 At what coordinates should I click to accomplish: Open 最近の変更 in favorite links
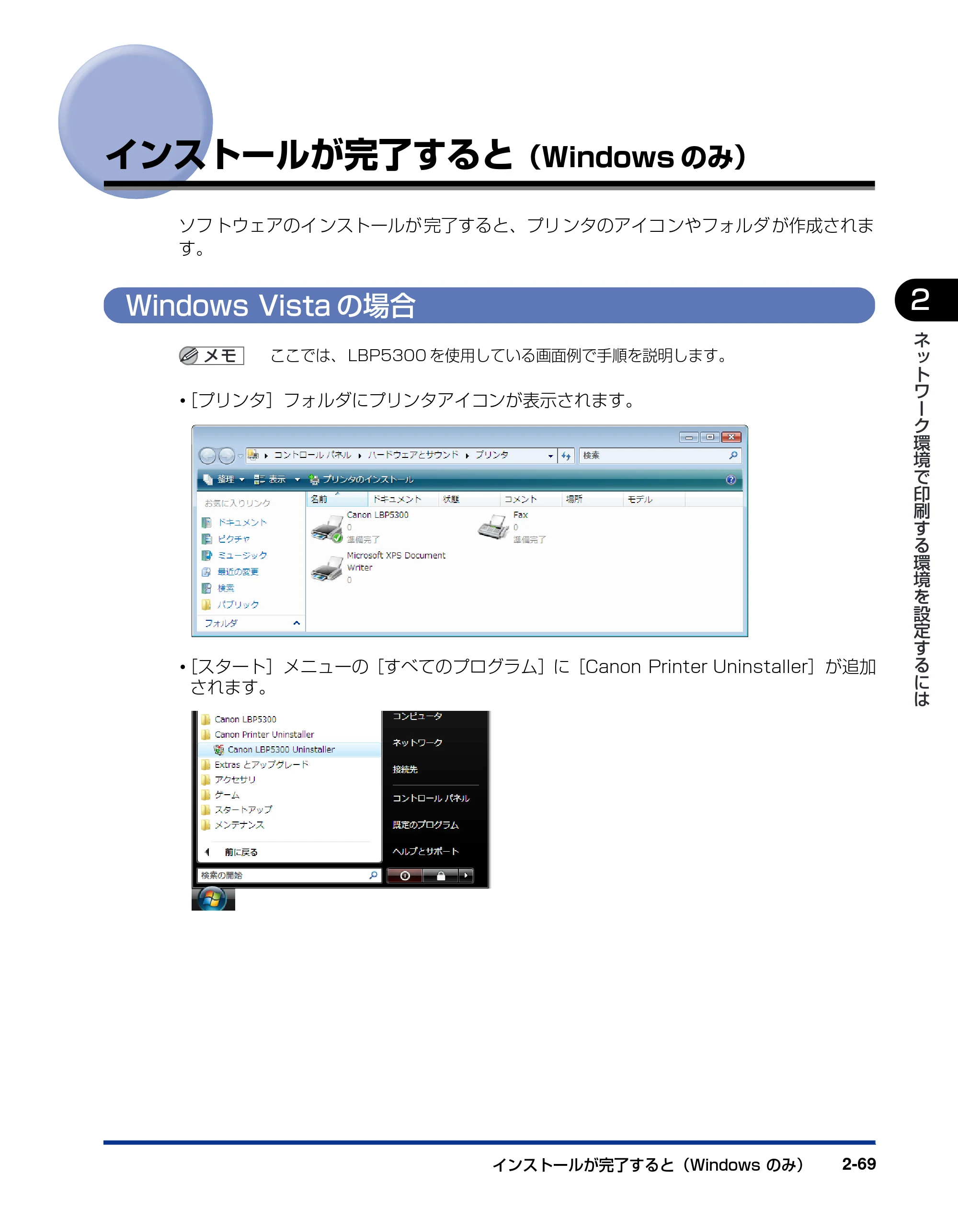(230, 571)
